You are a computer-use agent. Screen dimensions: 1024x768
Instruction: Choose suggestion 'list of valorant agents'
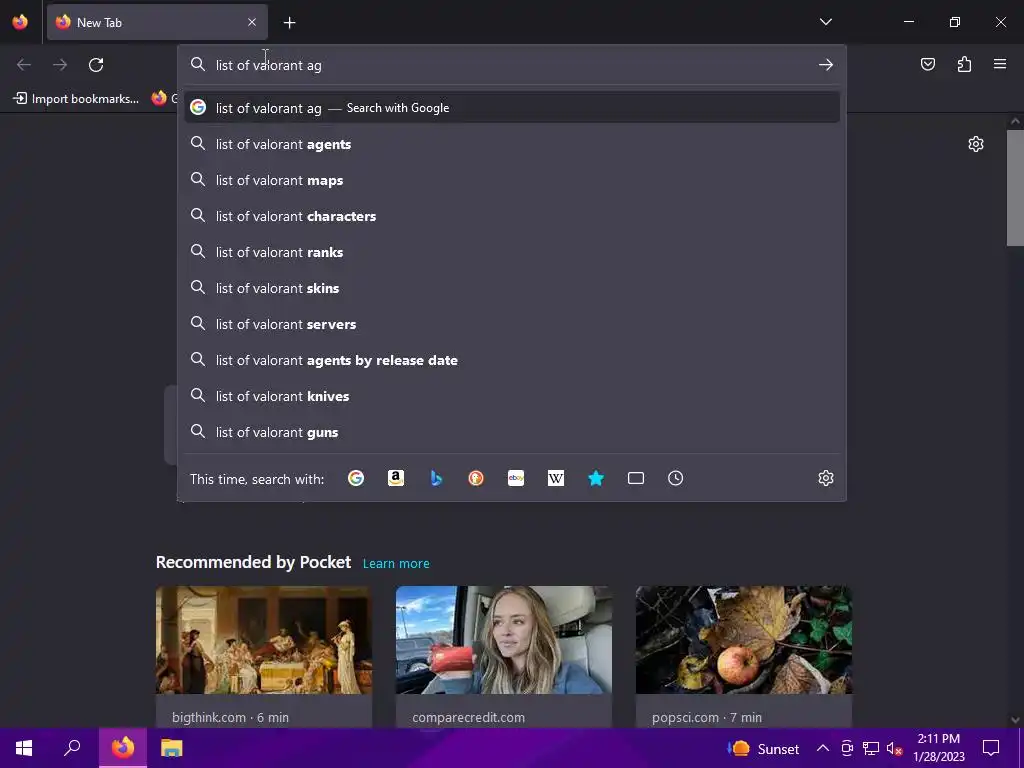512,144
